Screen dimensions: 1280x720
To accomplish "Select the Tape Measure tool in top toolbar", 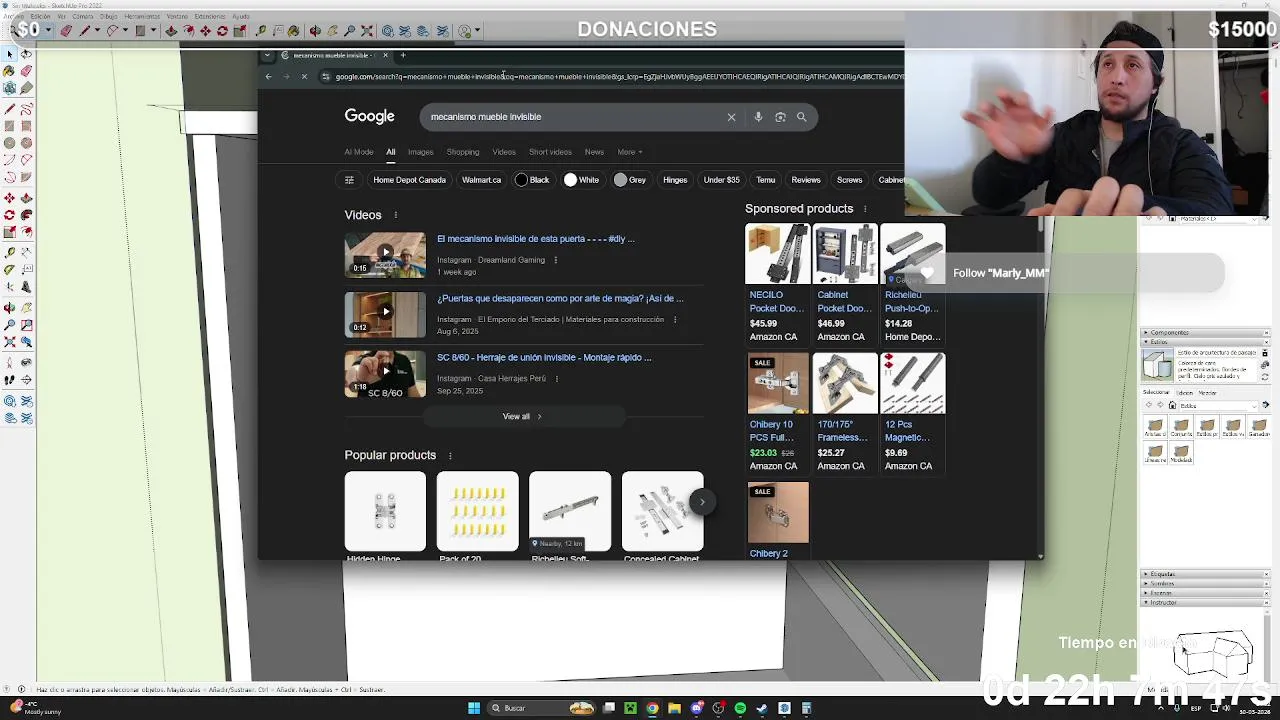I will click(x=261, y=30).
